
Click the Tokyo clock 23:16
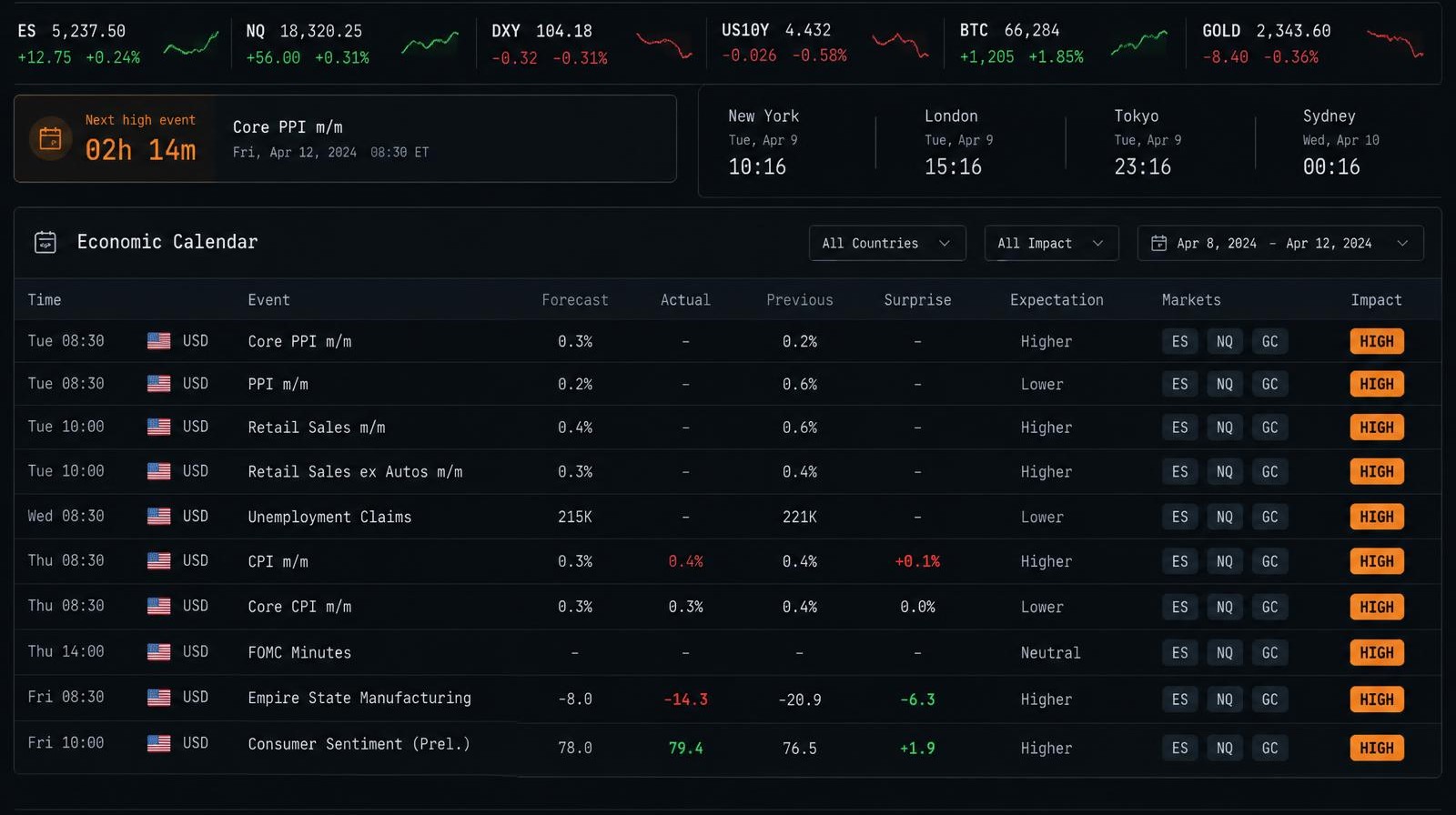click(x=1143, y=166)
